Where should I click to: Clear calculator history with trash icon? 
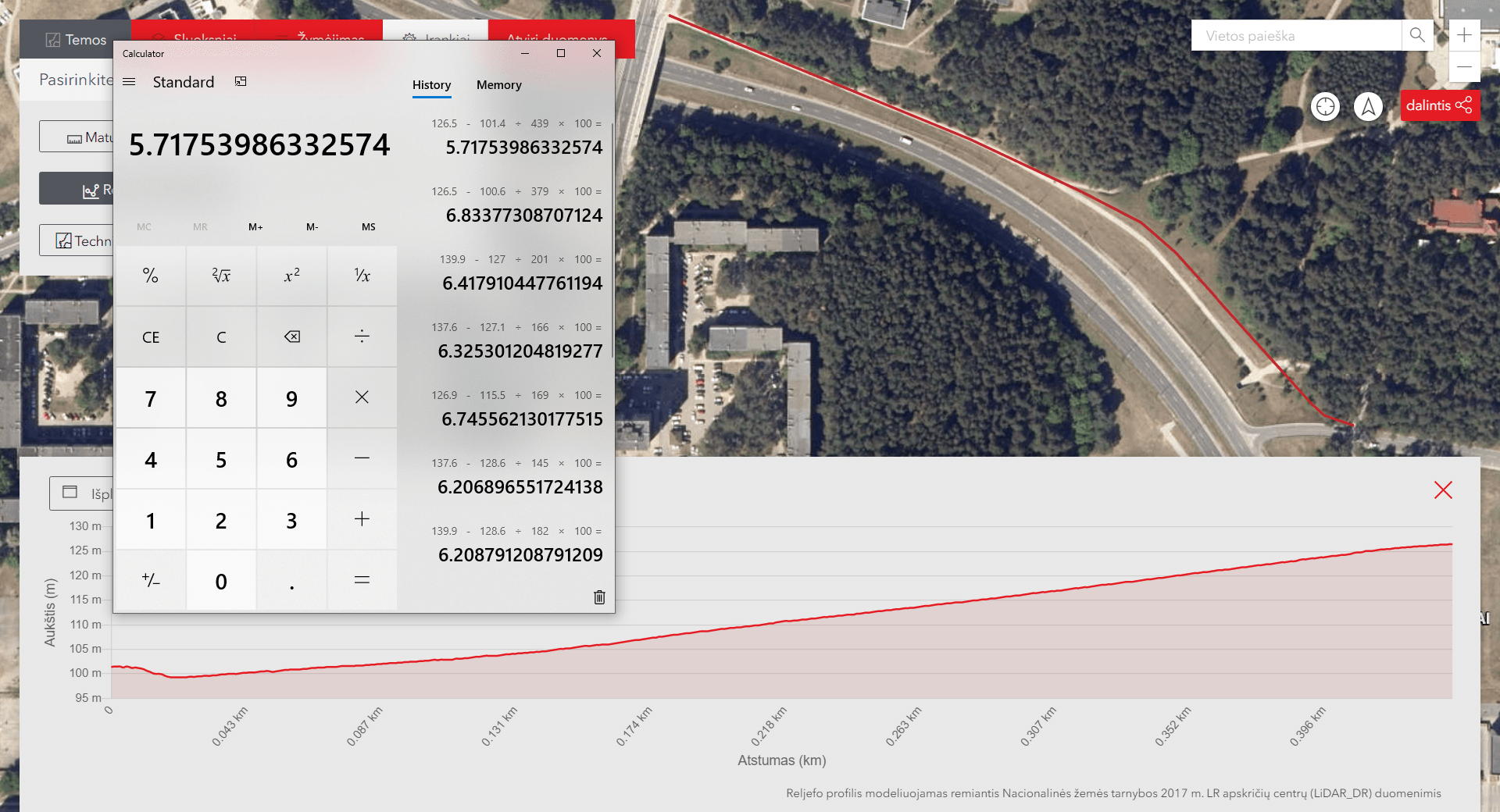pyautogui.click(x=599, y=597)
